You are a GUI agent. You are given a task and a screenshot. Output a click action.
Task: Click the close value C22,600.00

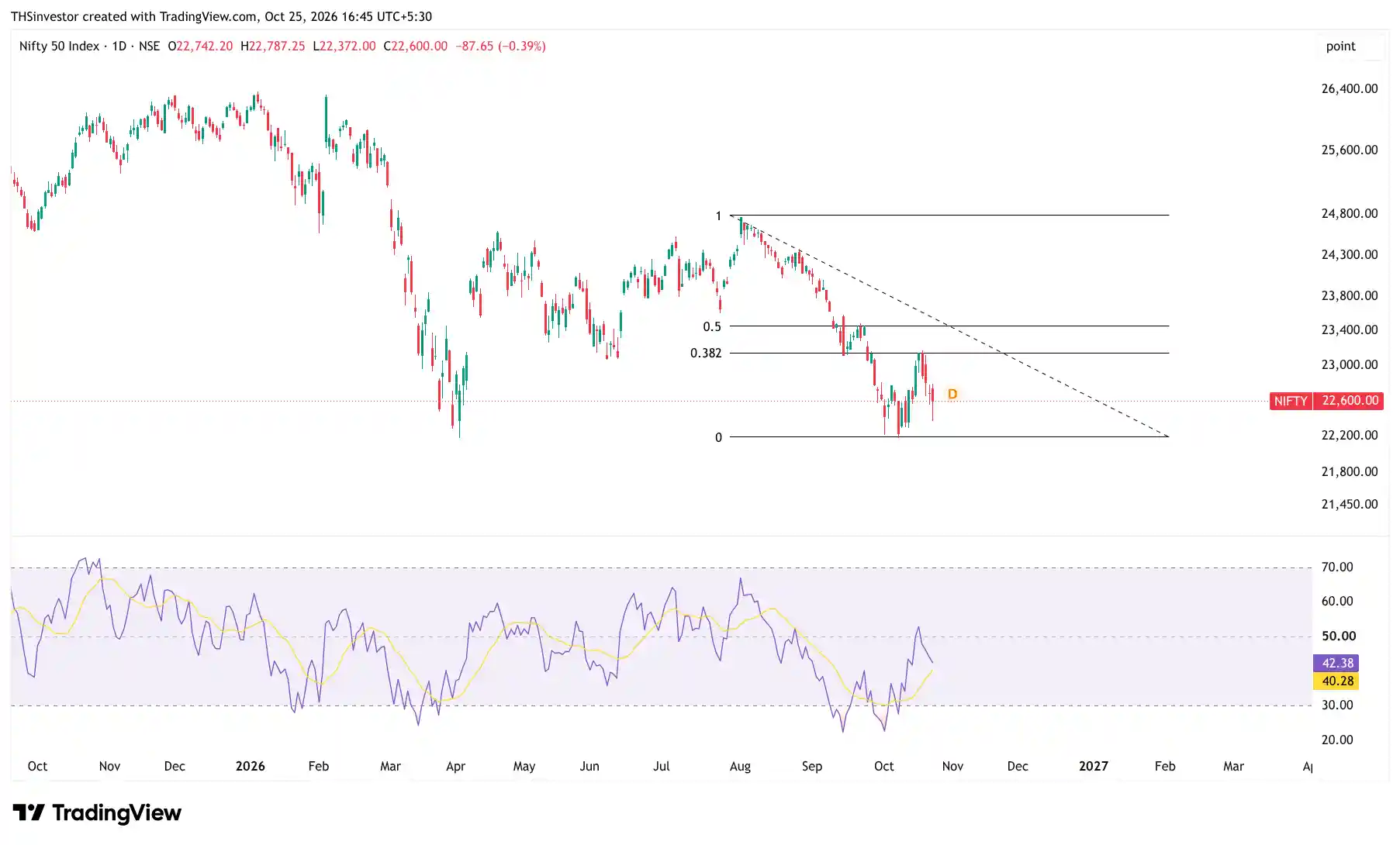[x=416, y=46]
